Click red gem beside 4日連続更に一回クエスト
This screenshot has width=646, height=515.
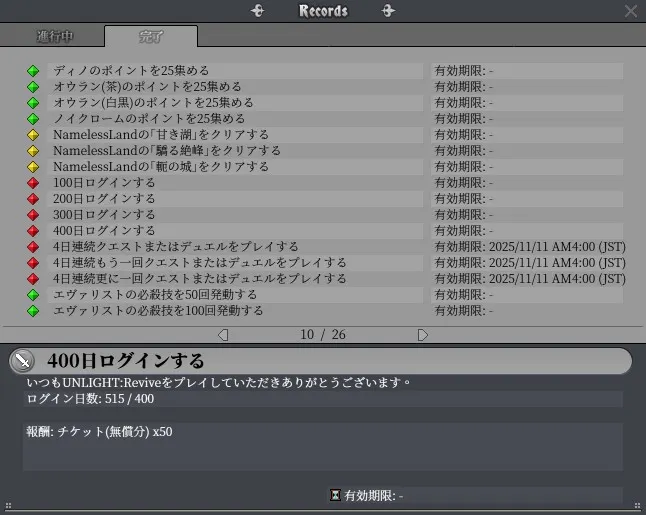33,279
